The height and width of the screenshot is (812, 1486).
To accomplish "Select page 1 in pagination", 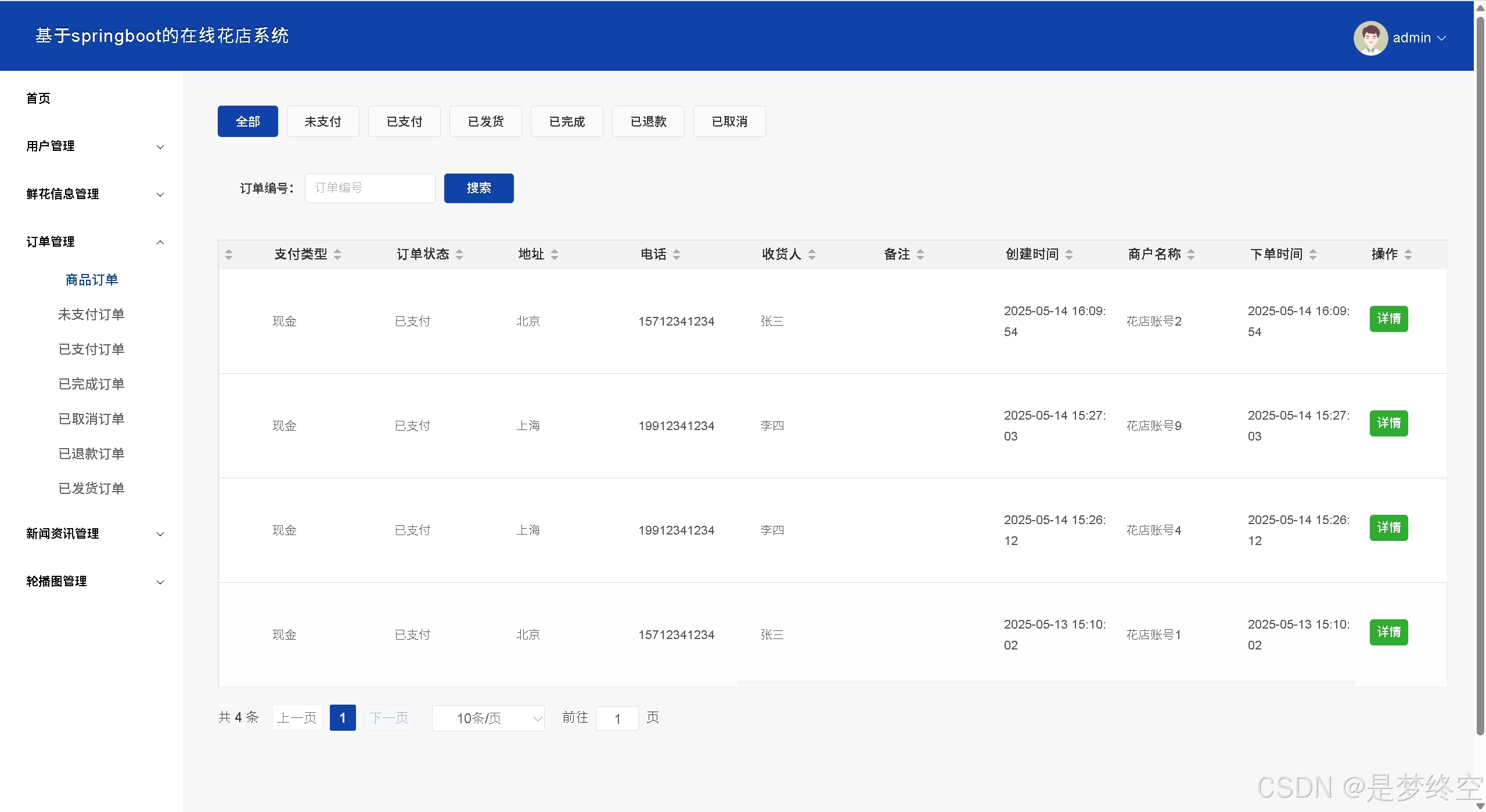I will pyautogui.click(x=343, y=717).
